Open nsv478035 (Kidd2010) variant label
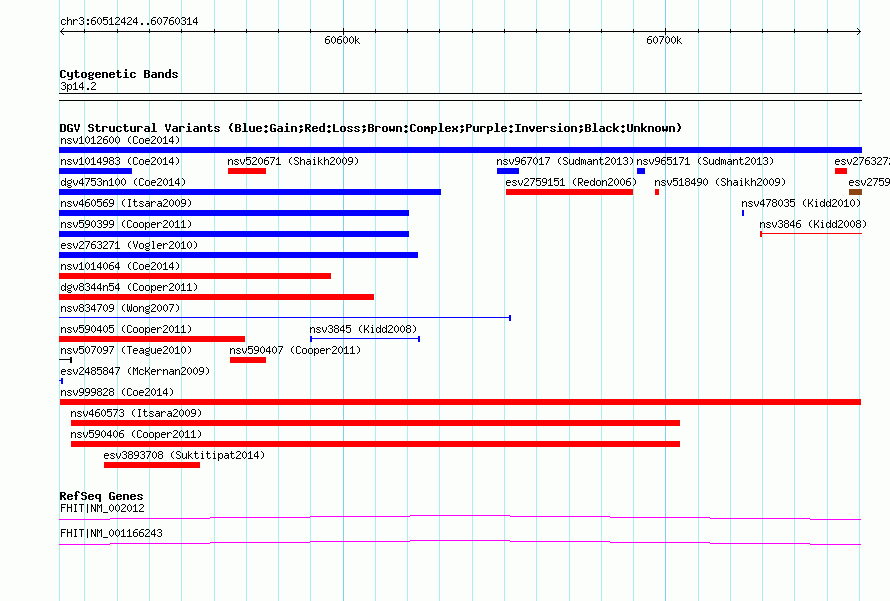Viewport: 890px width, 601px height. (801, 203)
